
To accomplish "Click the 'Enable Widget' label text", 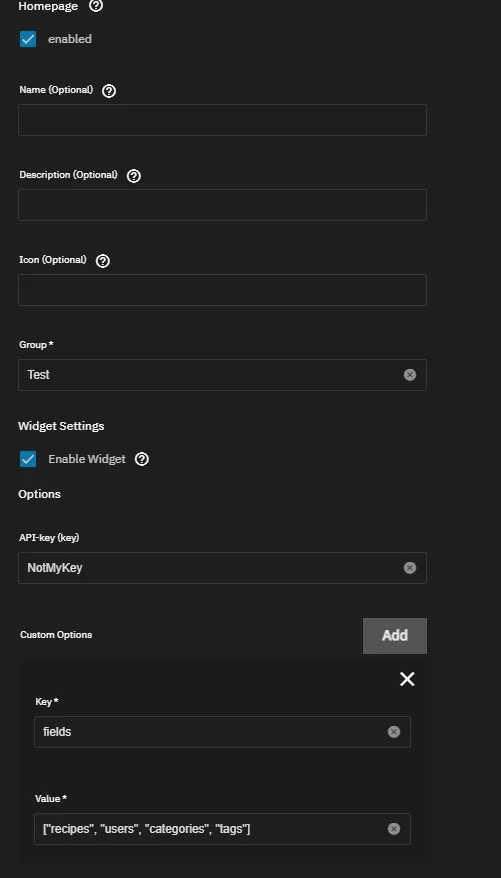I will point(87,459).
